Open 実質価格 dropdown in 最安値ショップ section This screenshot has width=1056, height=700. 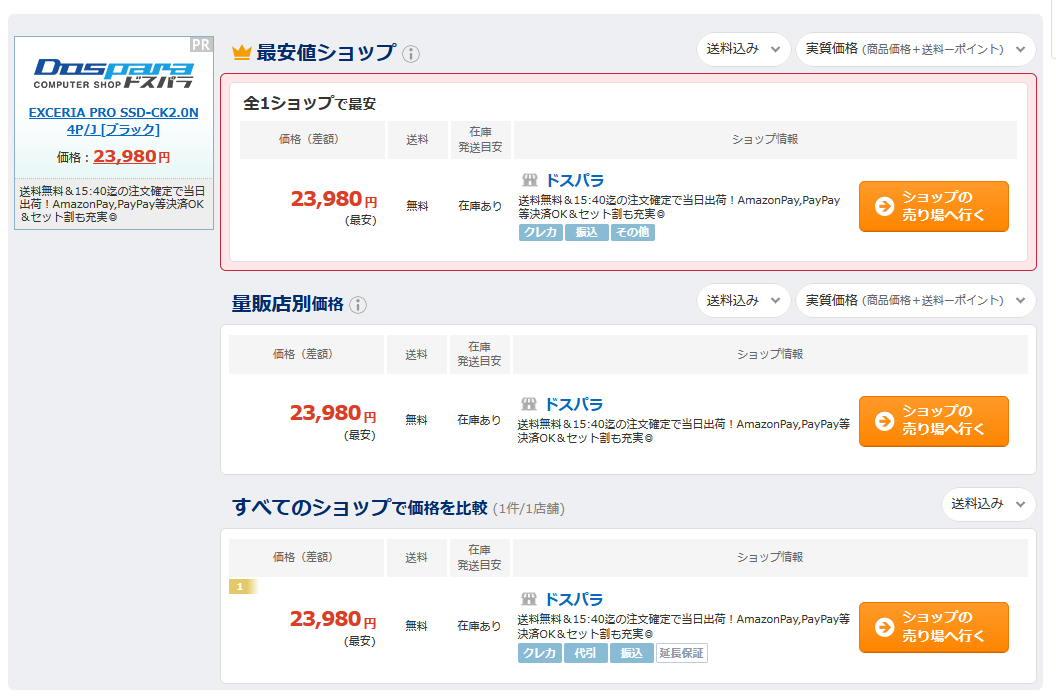(x=915, y=49)
